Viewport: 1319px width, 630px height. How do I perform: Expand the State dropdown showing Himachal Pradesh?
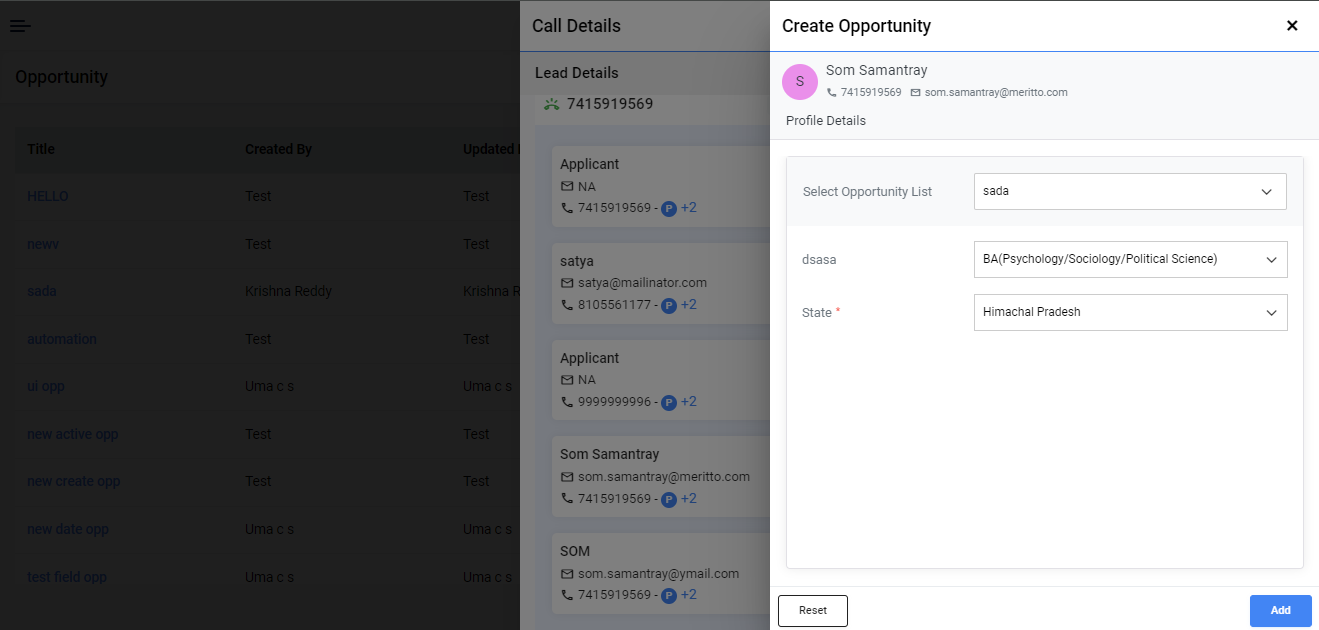(x=1130, y=312)
